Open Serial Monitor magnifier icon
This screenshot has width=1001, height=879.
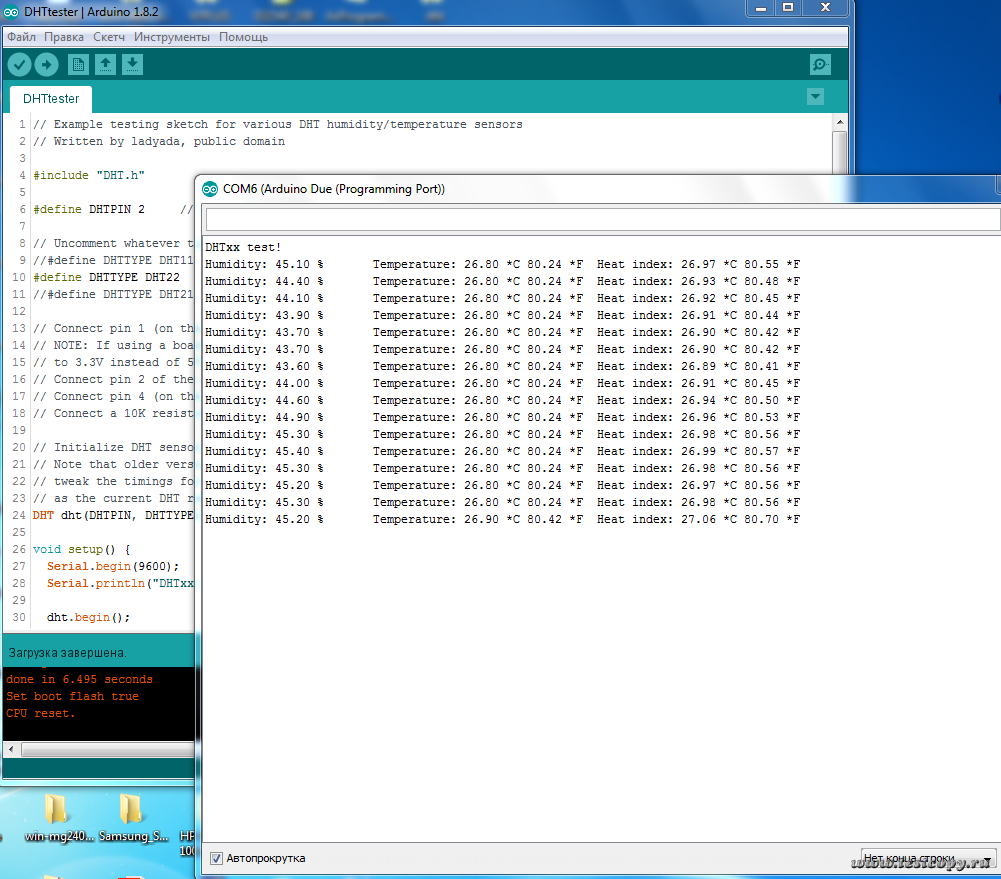[x=820, y=65]
